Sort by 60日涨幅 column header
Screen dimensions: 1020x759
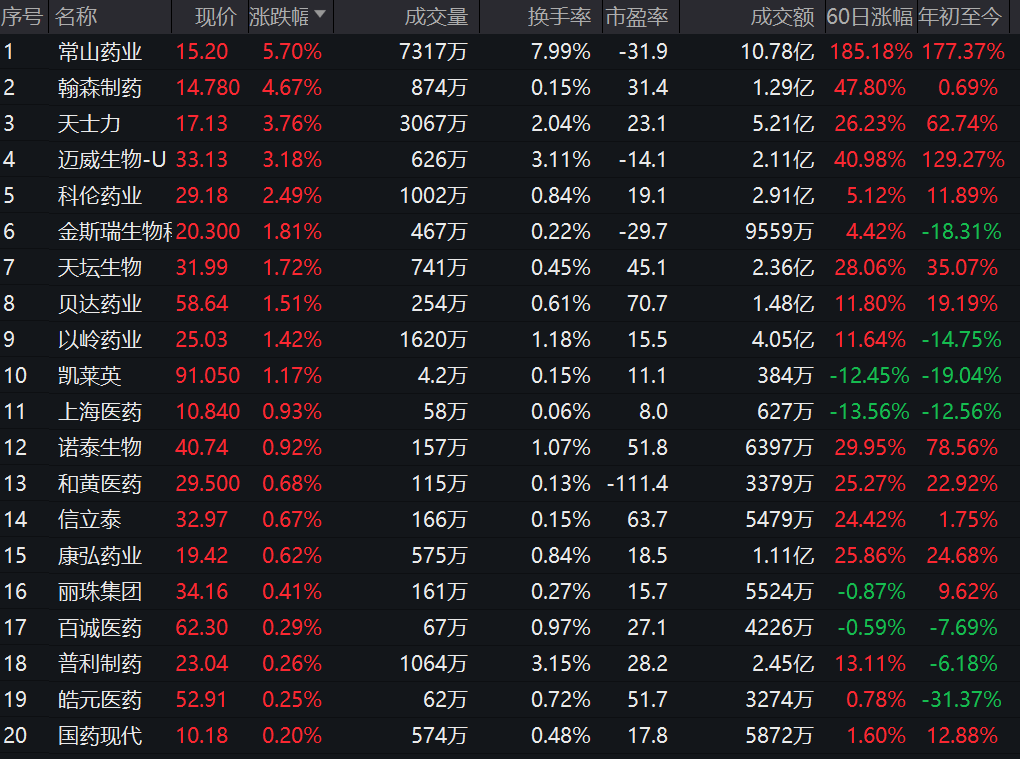click(870, 16)
